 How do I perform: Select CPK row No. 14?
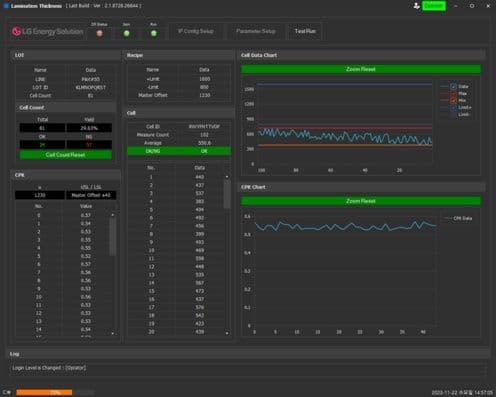coord(63,329)
